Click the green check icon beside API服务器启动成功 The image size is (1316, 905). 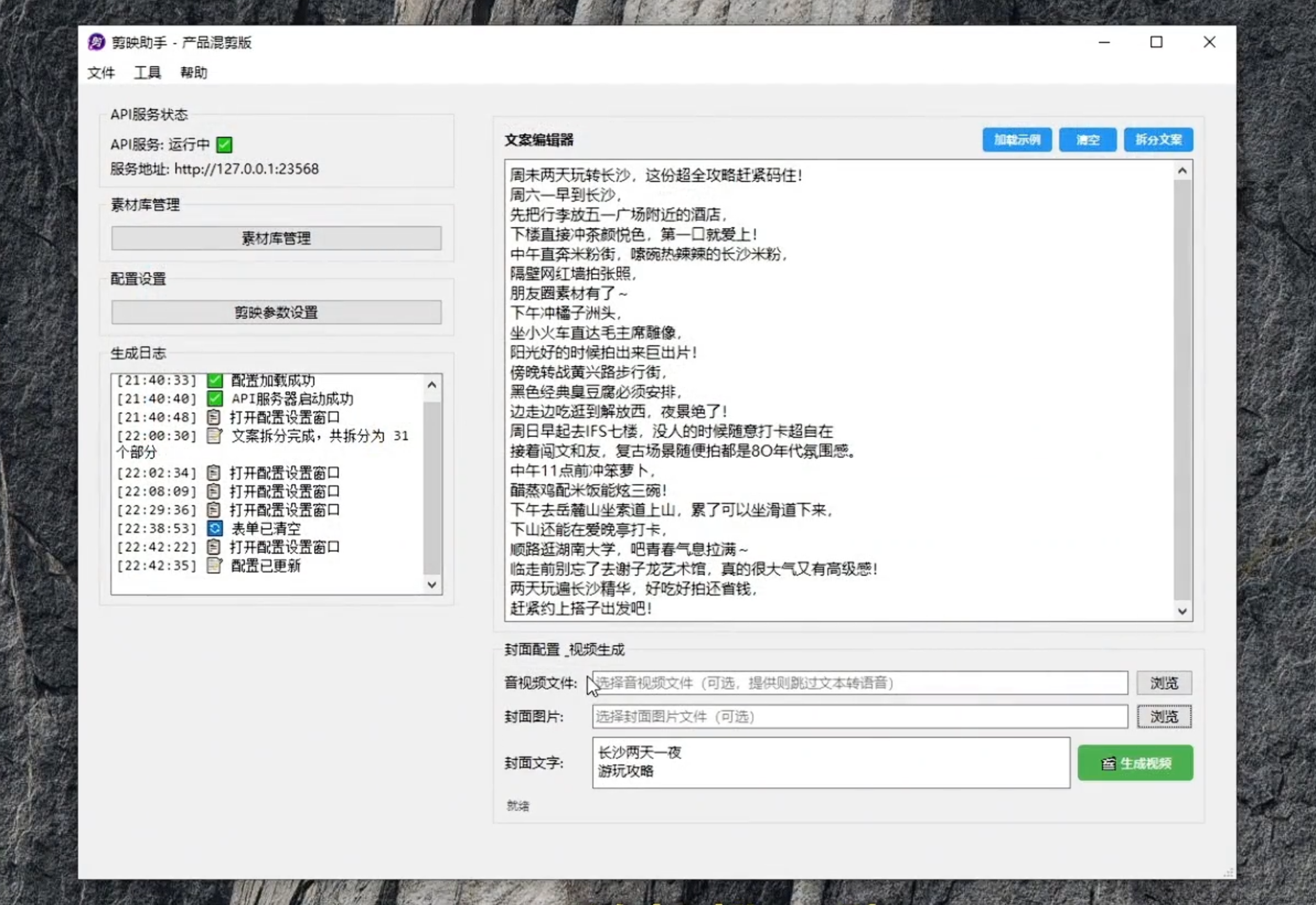tap(215, 399)
